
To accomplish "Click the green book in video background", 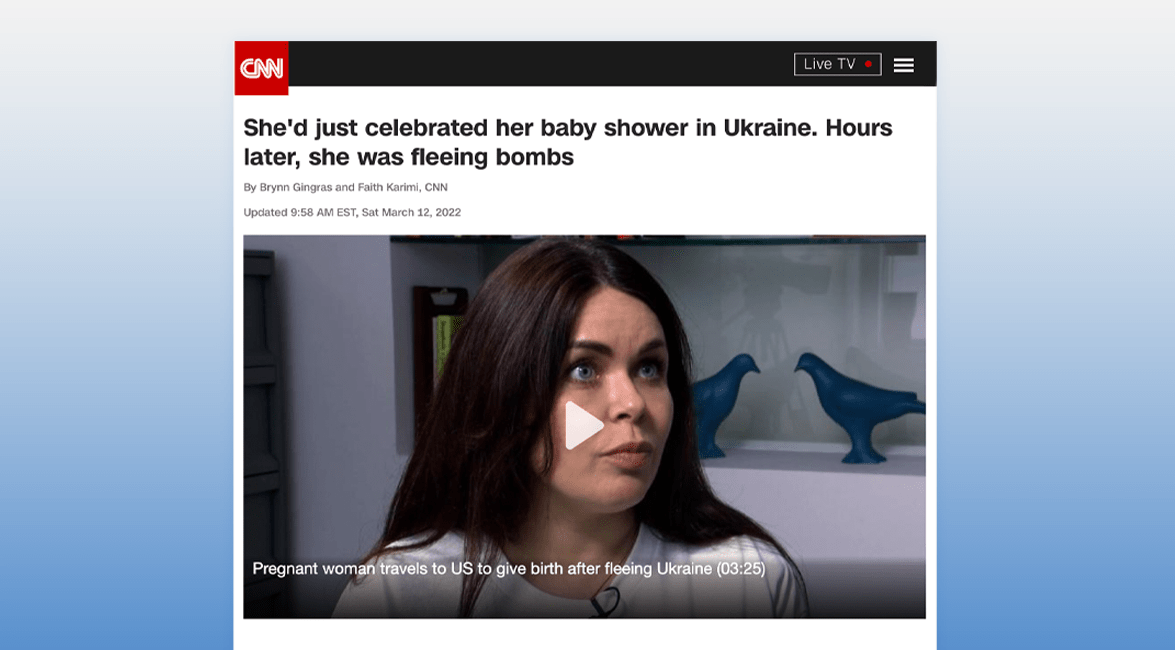I will pos(444,346).
